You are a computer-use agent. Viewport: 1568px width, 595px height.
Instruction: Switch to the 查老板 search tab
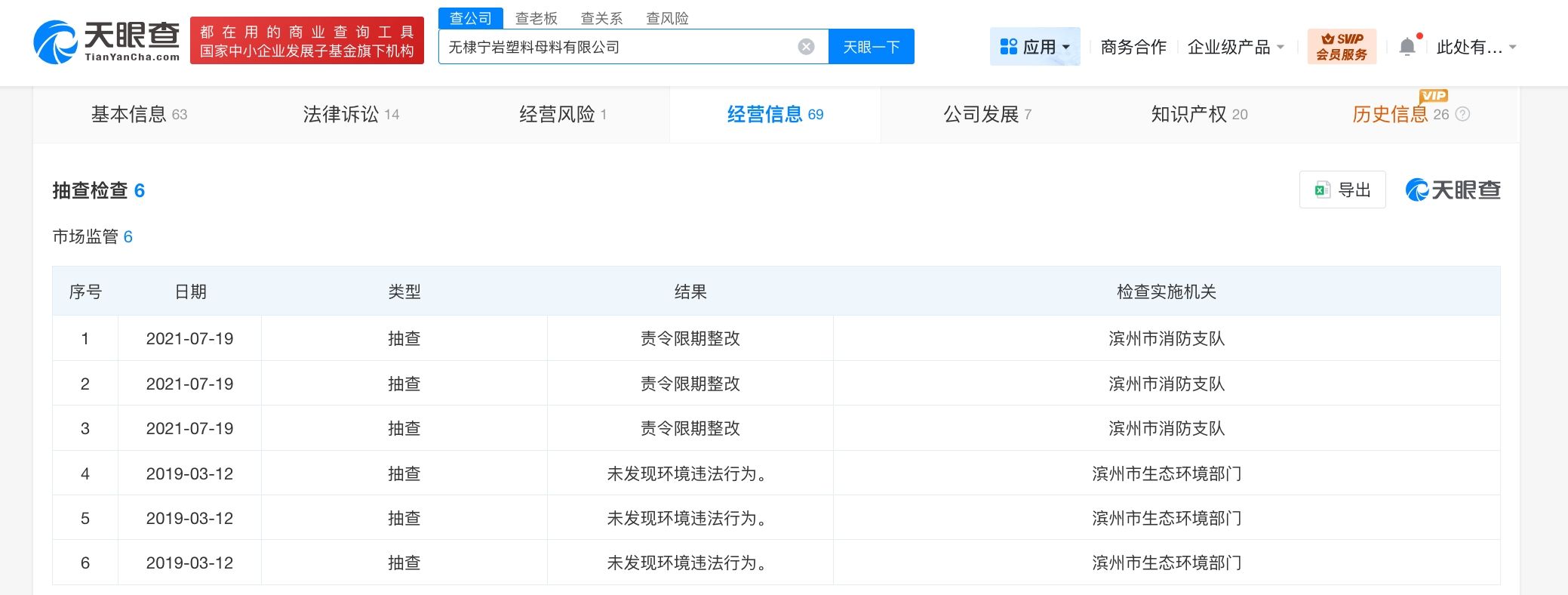point(537,18)
